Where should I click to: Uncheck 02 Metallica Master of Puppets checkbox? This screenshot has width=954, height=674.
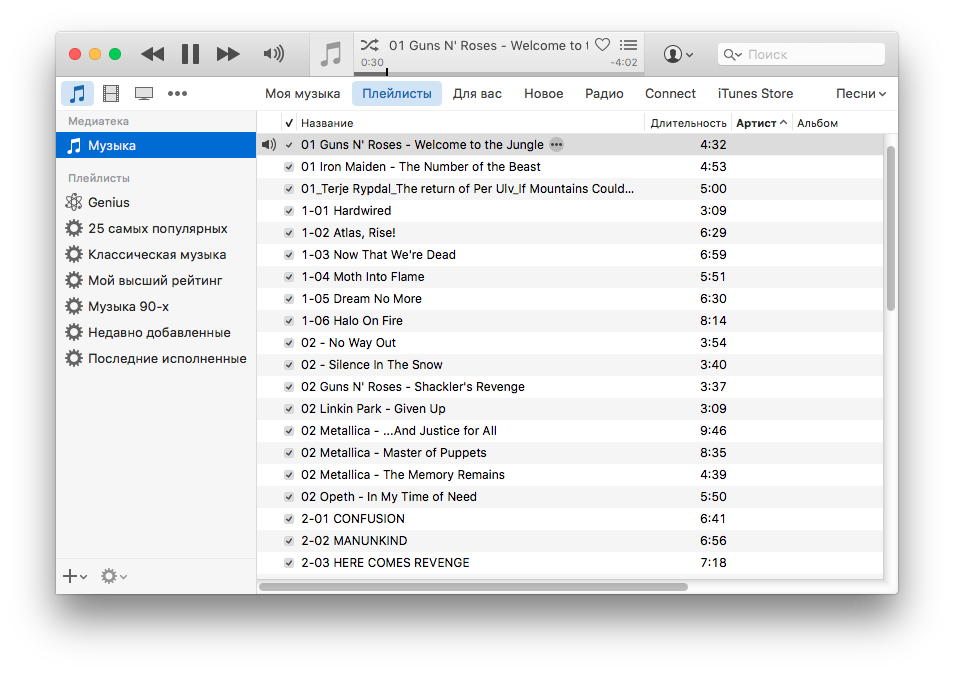point(289,453)
